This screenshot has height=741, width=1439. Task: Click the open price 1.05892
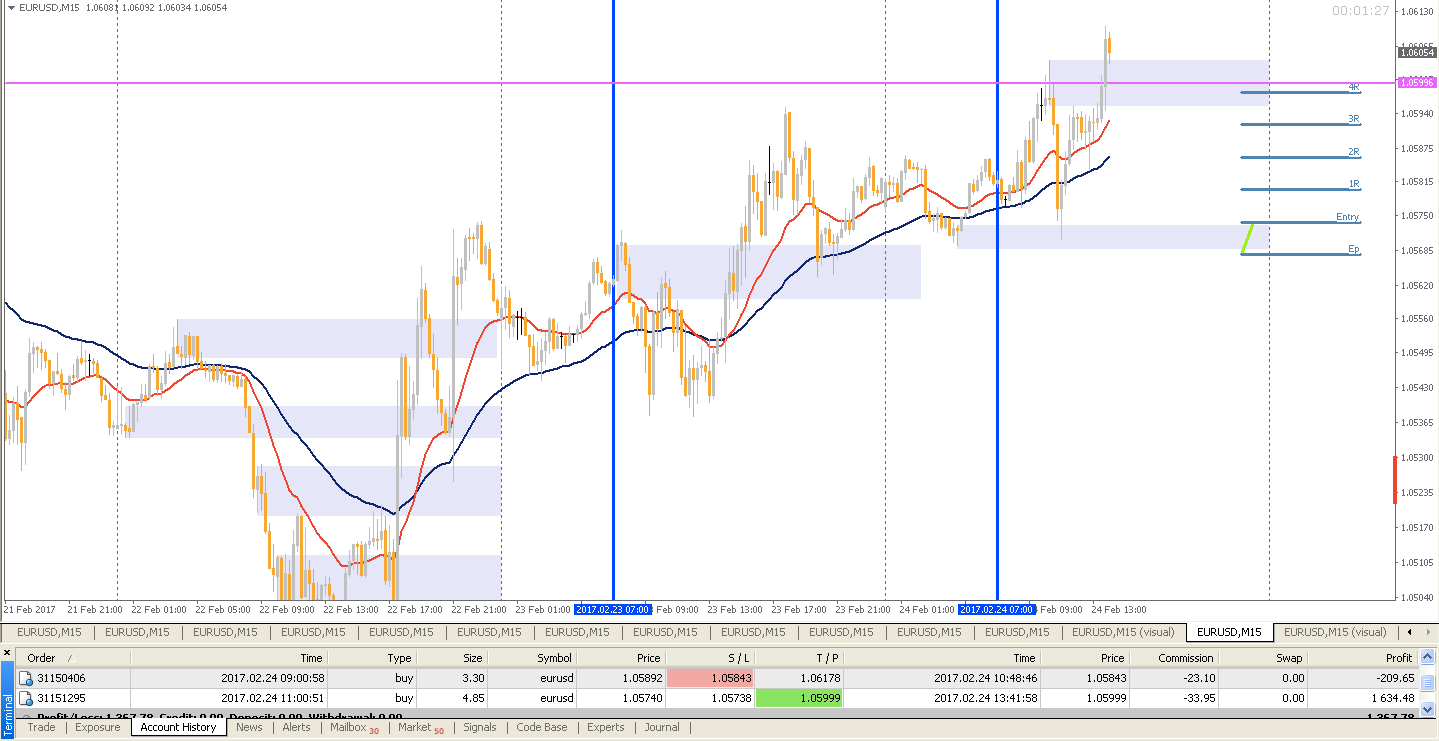[641, 678]
